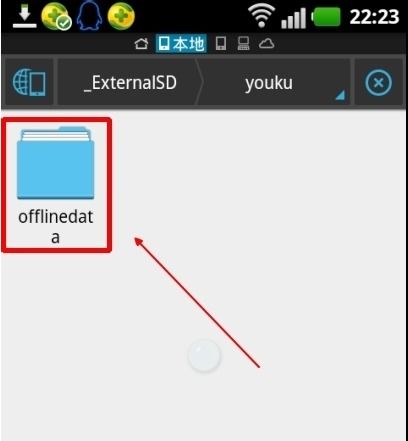Image resolution: width=408 pixels, height=441 pixels.
Task: Expand the path history dropdown triangle
Action: point(340,95)
